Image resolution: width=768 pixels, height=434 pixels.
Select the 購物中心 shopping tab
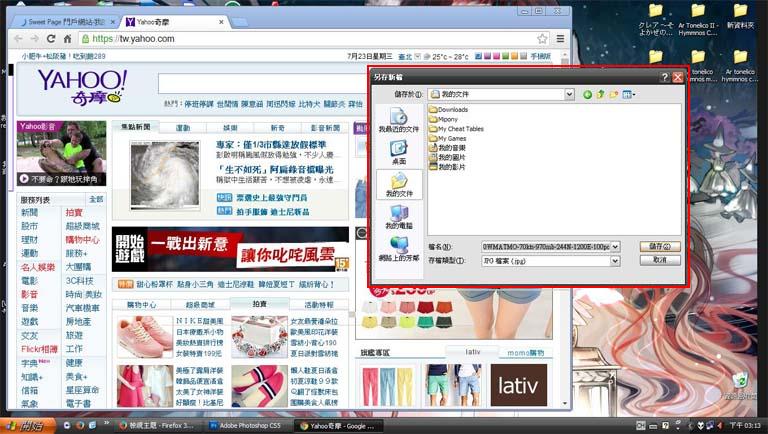tap(142, 305)
